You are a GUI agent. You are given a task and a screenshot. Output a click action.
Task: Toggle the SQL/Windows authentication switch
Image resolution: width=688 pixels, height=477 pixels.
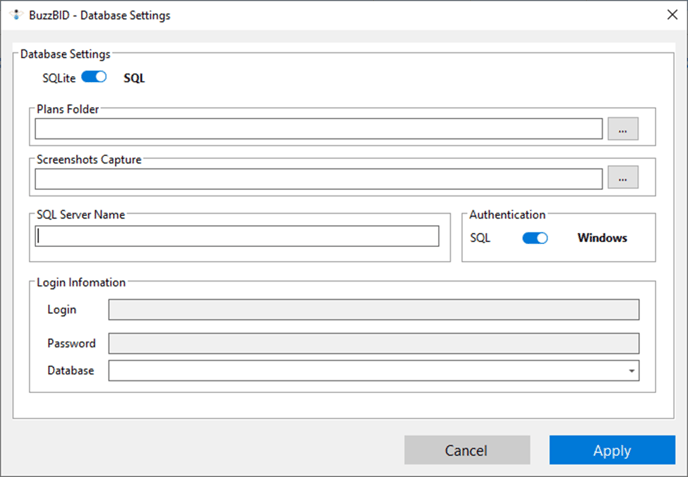pos(535,238)
